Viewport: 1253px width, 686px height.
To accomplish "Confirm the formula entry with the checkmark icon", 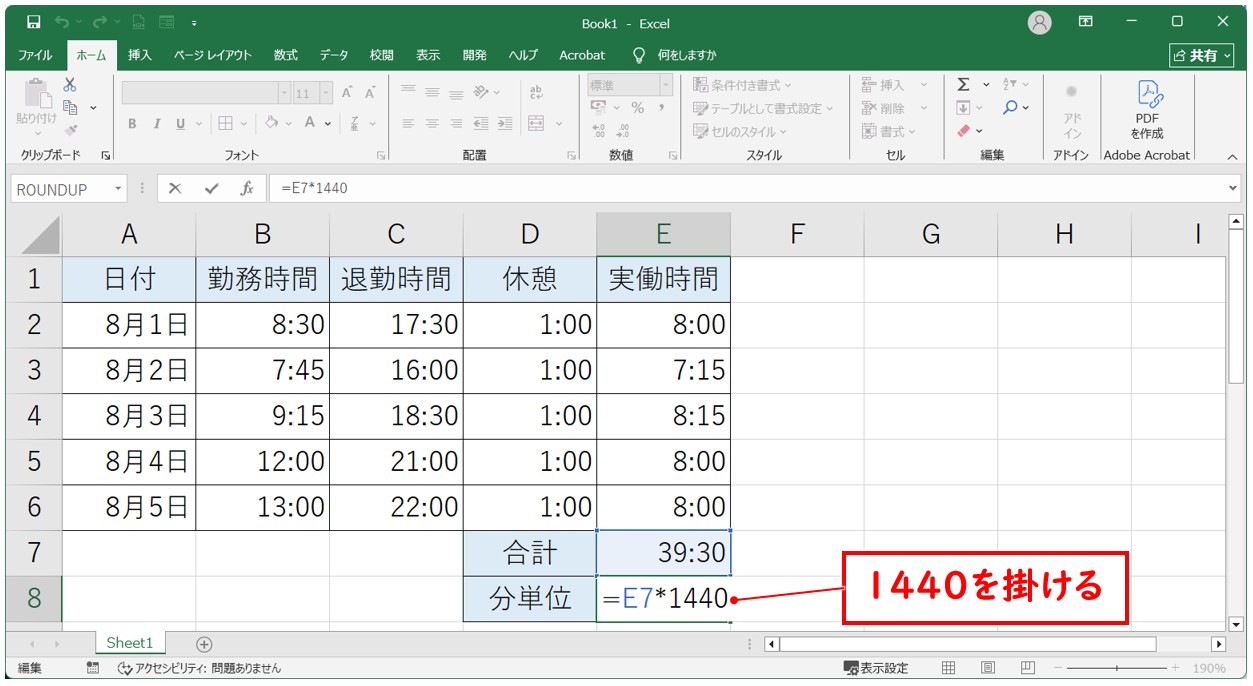I will [x=211, y=188].
